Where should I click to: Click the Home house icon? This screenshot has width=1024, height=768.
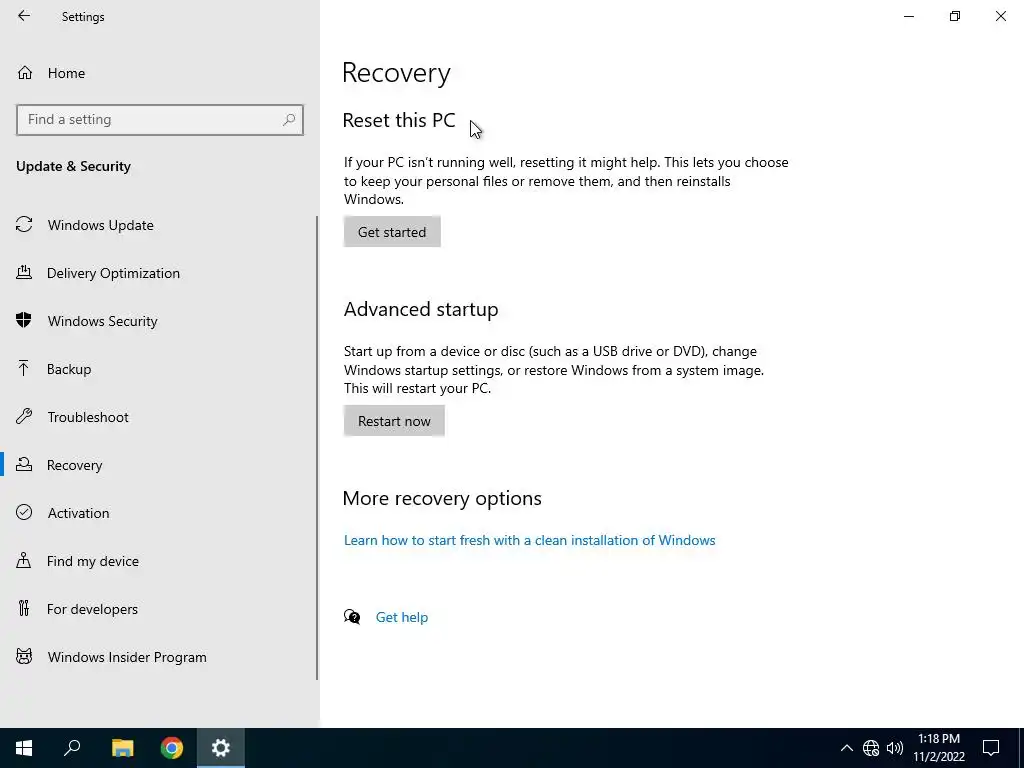tap(25, 72)
